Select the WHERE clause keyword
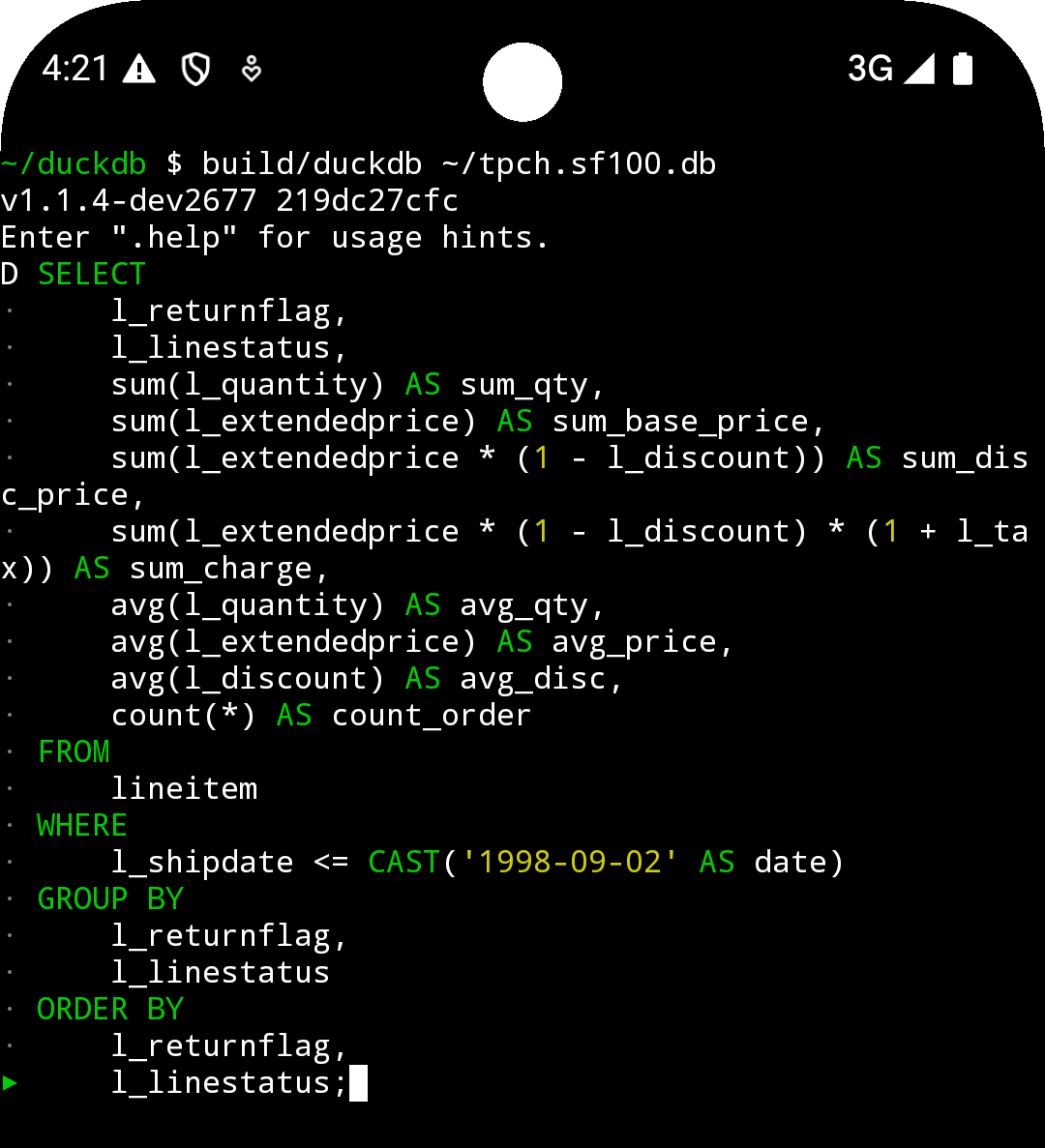1045x1148 pixels. (81, 825)
